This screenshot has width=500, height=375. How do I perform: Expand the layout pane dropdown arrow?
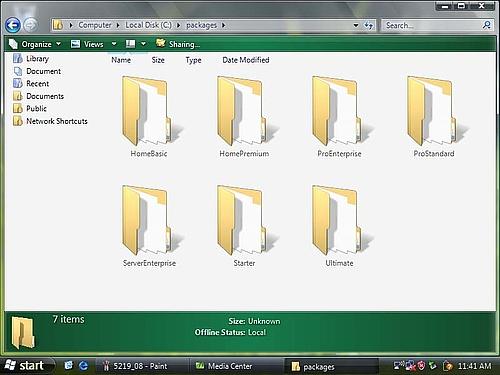143,44
